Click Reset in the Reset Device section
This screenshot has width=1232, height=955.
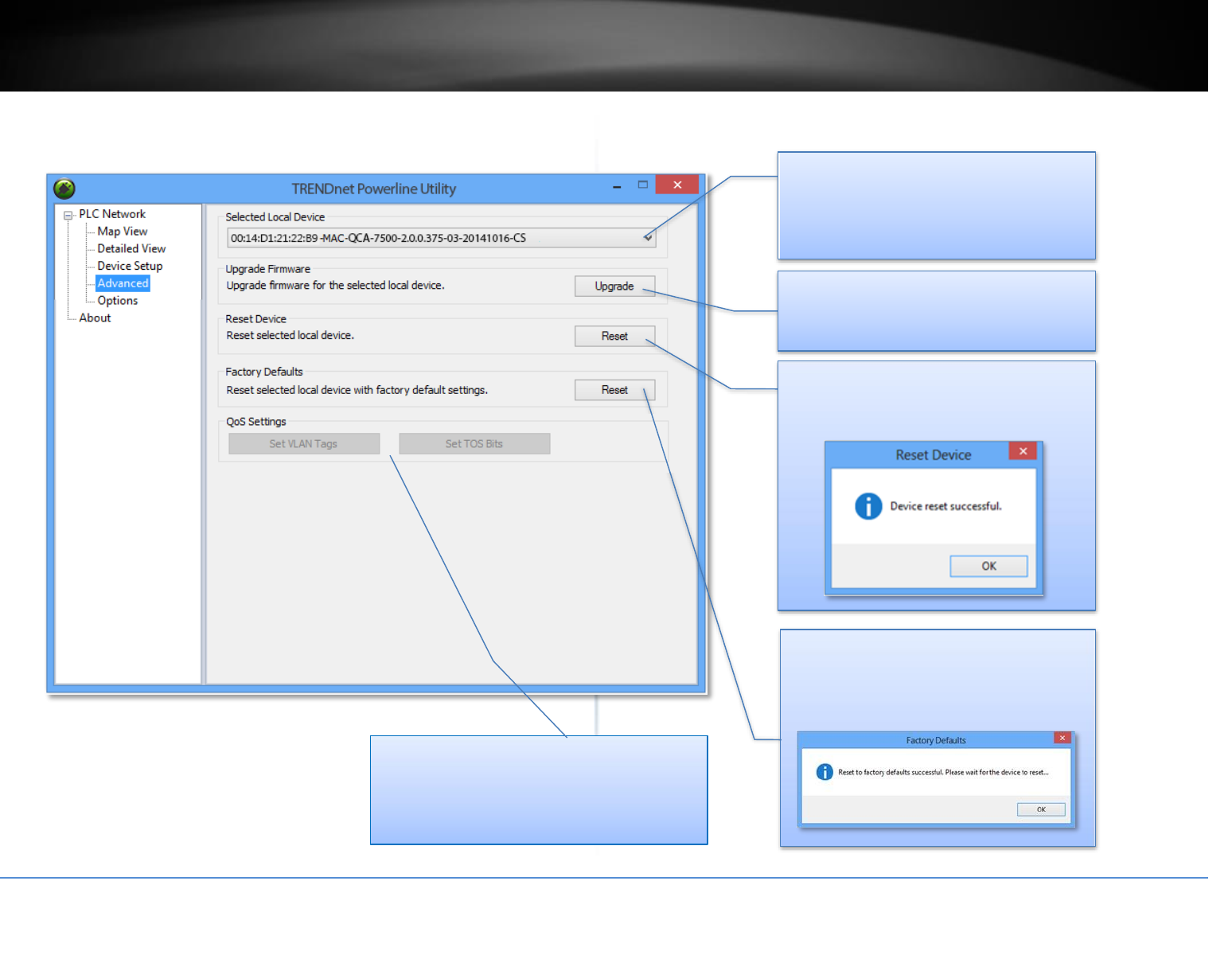point(614,337)
